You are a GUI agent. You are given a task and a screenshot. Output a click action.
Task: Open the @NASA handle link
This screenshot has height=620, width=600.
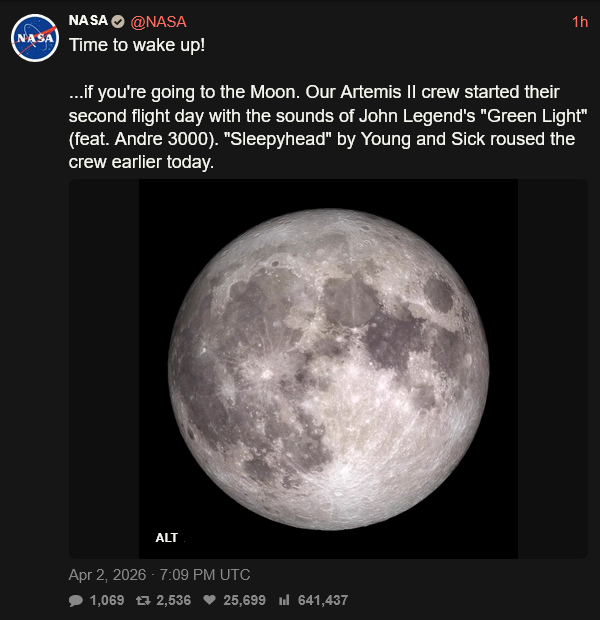(x=158, y=22)
